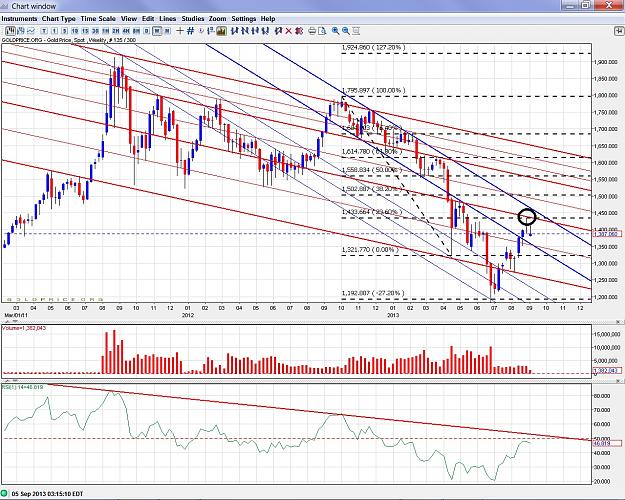Zoom out with the minus magnifier icon
Image resolution: width=625 pixels, height=500 pixels.
click(346, 31)
